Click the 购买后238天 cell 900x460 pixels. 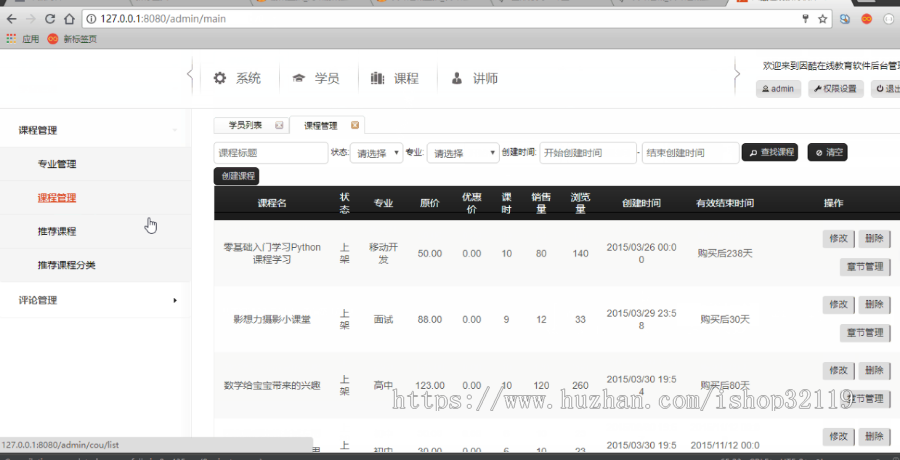click(725, 253)
